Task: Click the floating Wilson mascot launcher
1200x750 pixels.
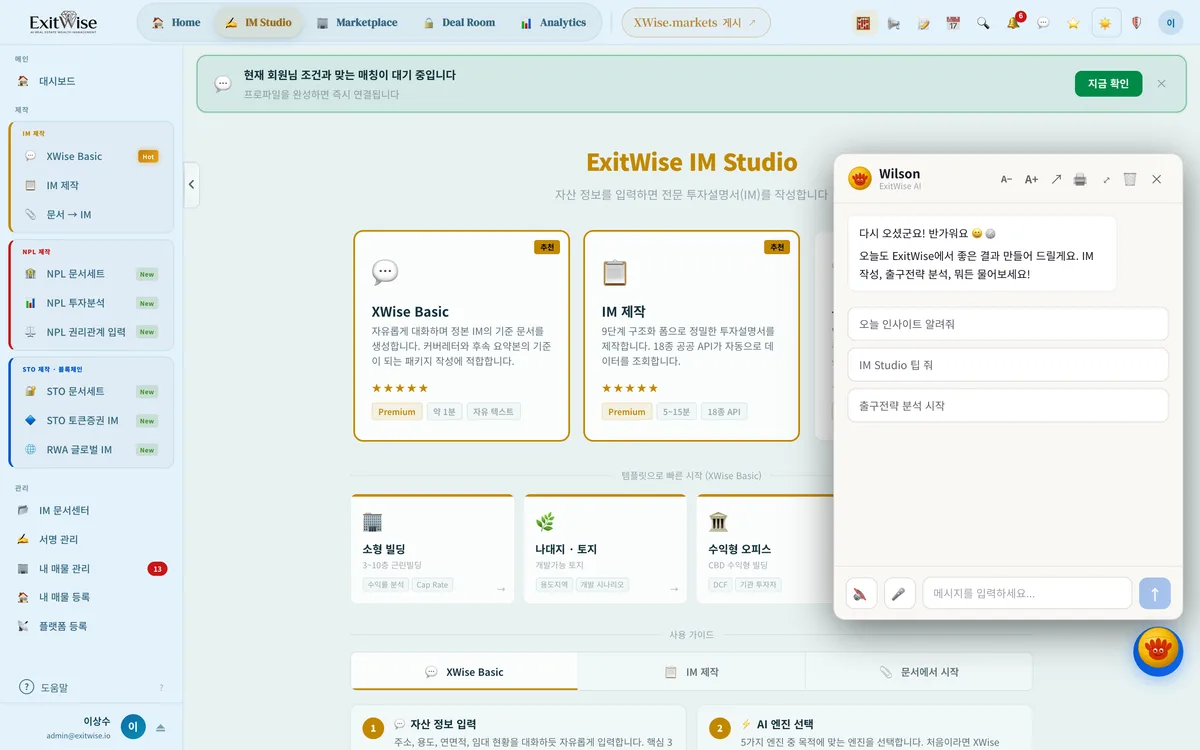Action: (1158, 651)
